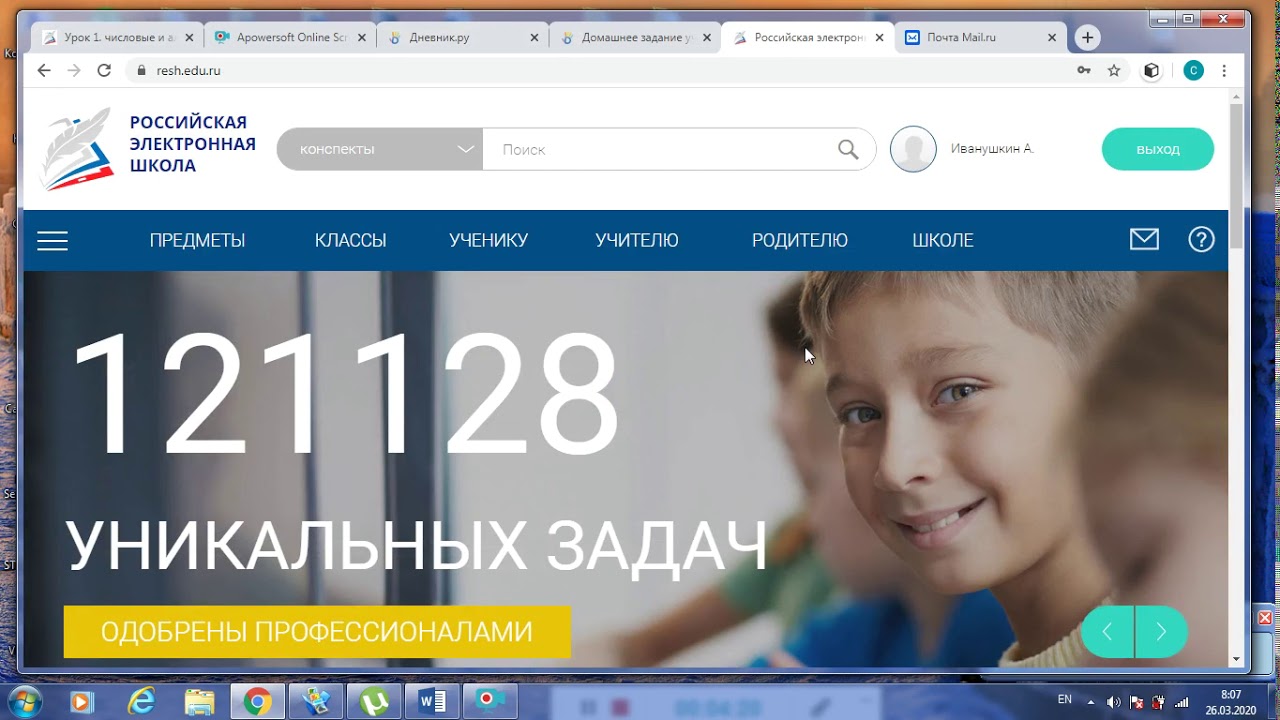Open the messages envelope icon
This screenshot has width=1280, height=720.
click(x=1144, y=240)
